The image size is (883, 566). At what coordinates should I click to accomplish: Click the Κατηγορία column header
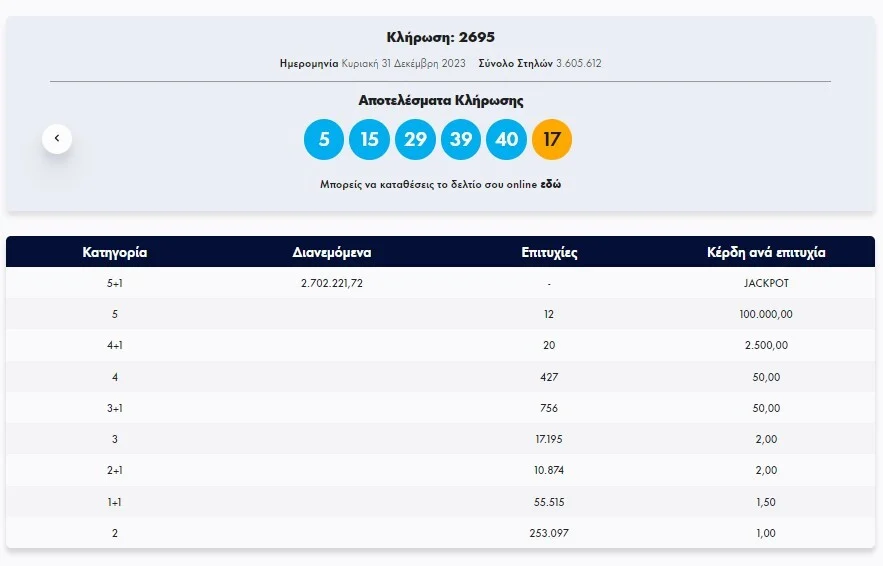point(115,252)
